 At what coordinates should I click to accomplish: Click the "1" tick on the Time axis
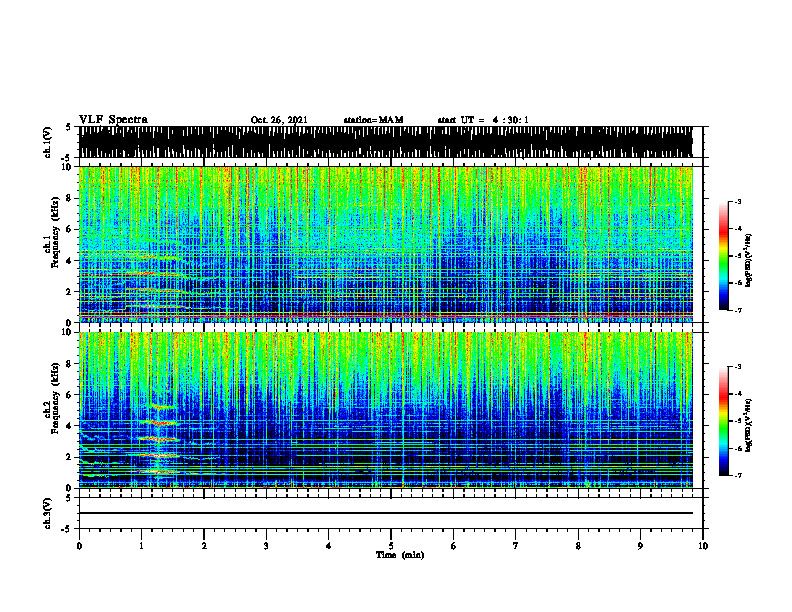tap(142, 546)
